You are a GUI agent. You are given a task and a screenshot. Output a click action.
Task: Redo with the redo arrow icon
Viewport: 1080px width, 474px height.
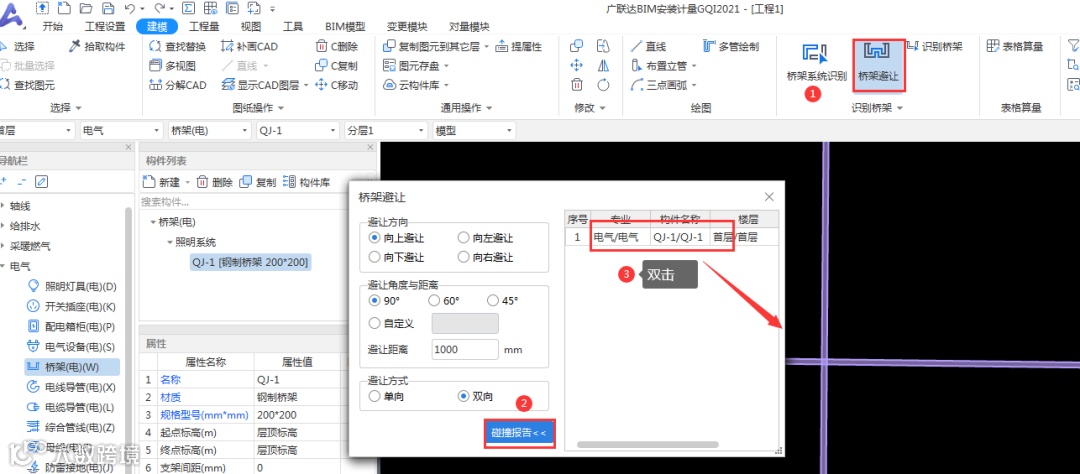point(160,8)
